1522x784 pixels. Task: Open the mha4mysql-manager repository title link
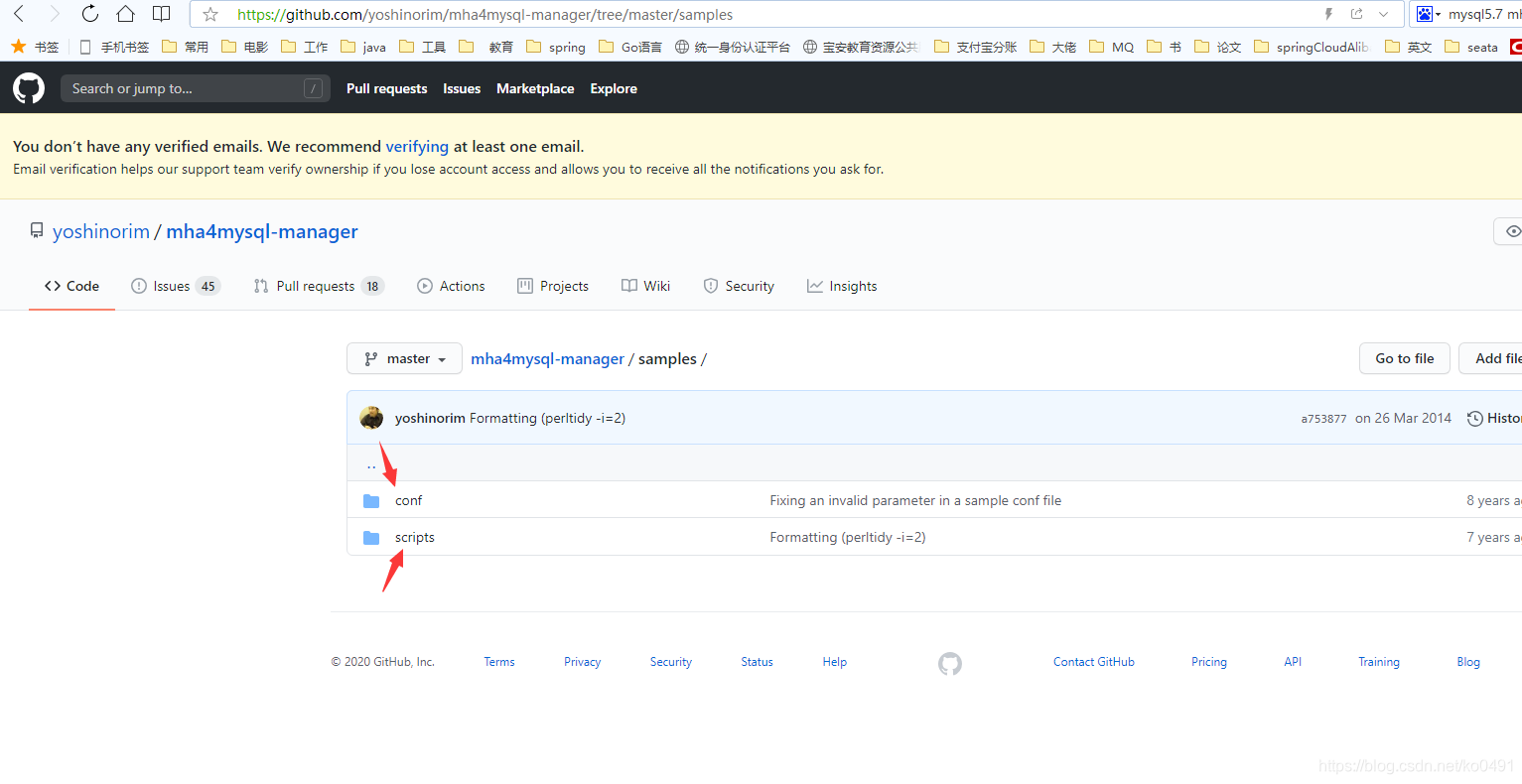point(262,231)
